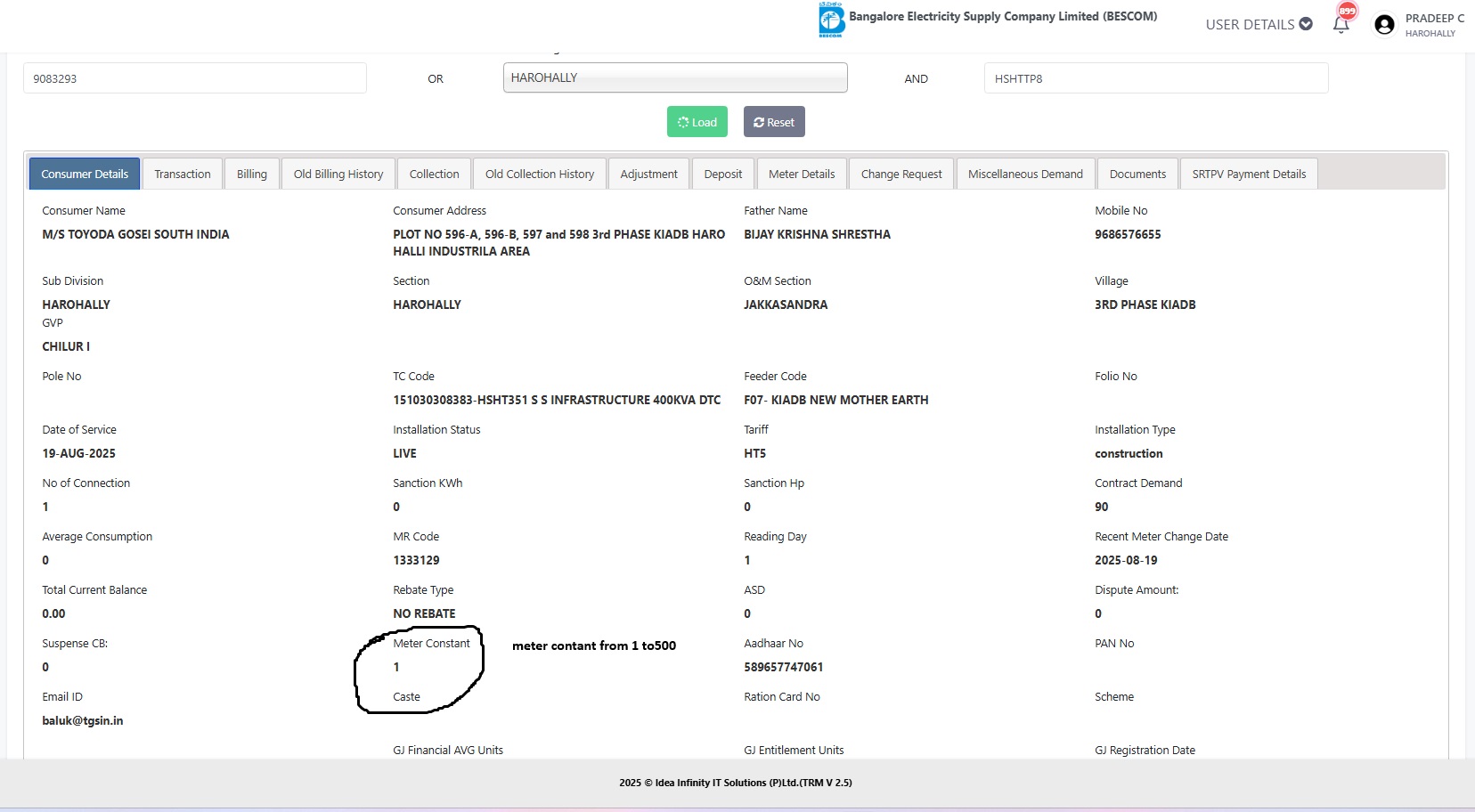Open the notifications bell icon

[1341, 24]
